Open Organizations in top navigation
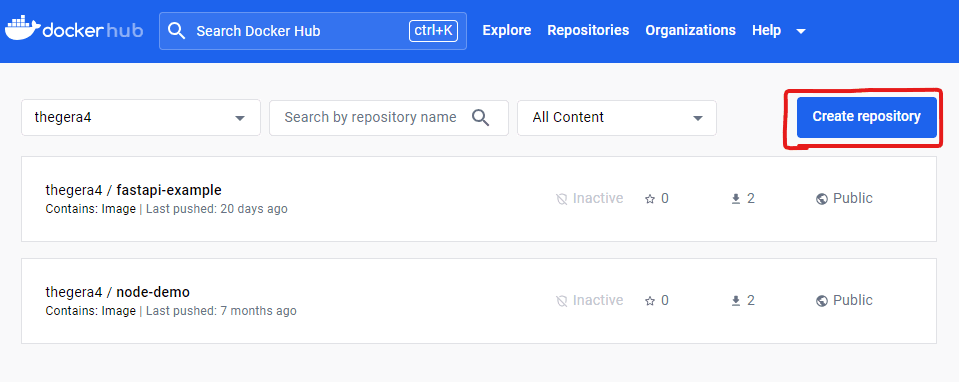 coord(690,31)
